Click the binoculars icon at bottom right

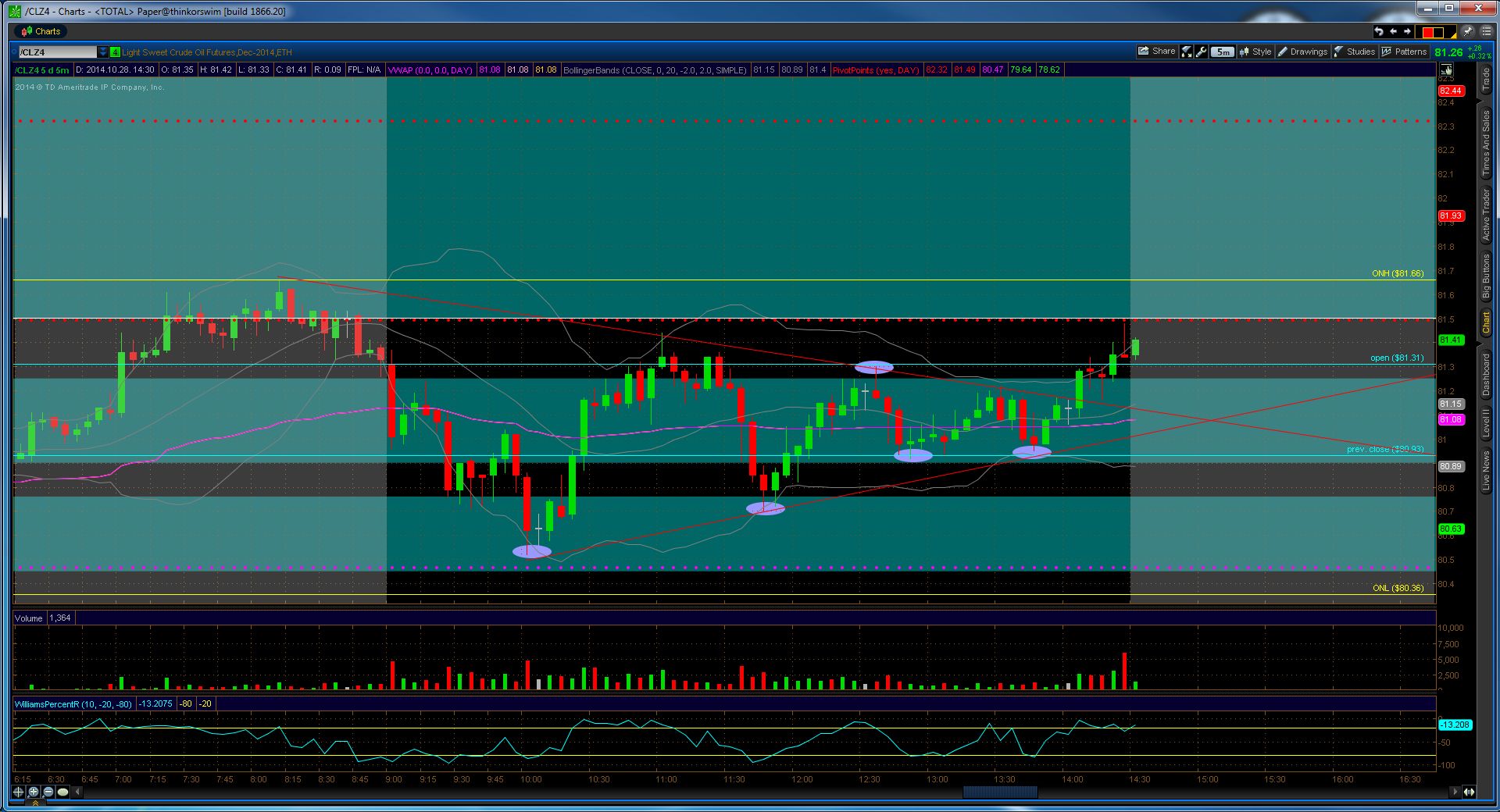[1469, 792]
